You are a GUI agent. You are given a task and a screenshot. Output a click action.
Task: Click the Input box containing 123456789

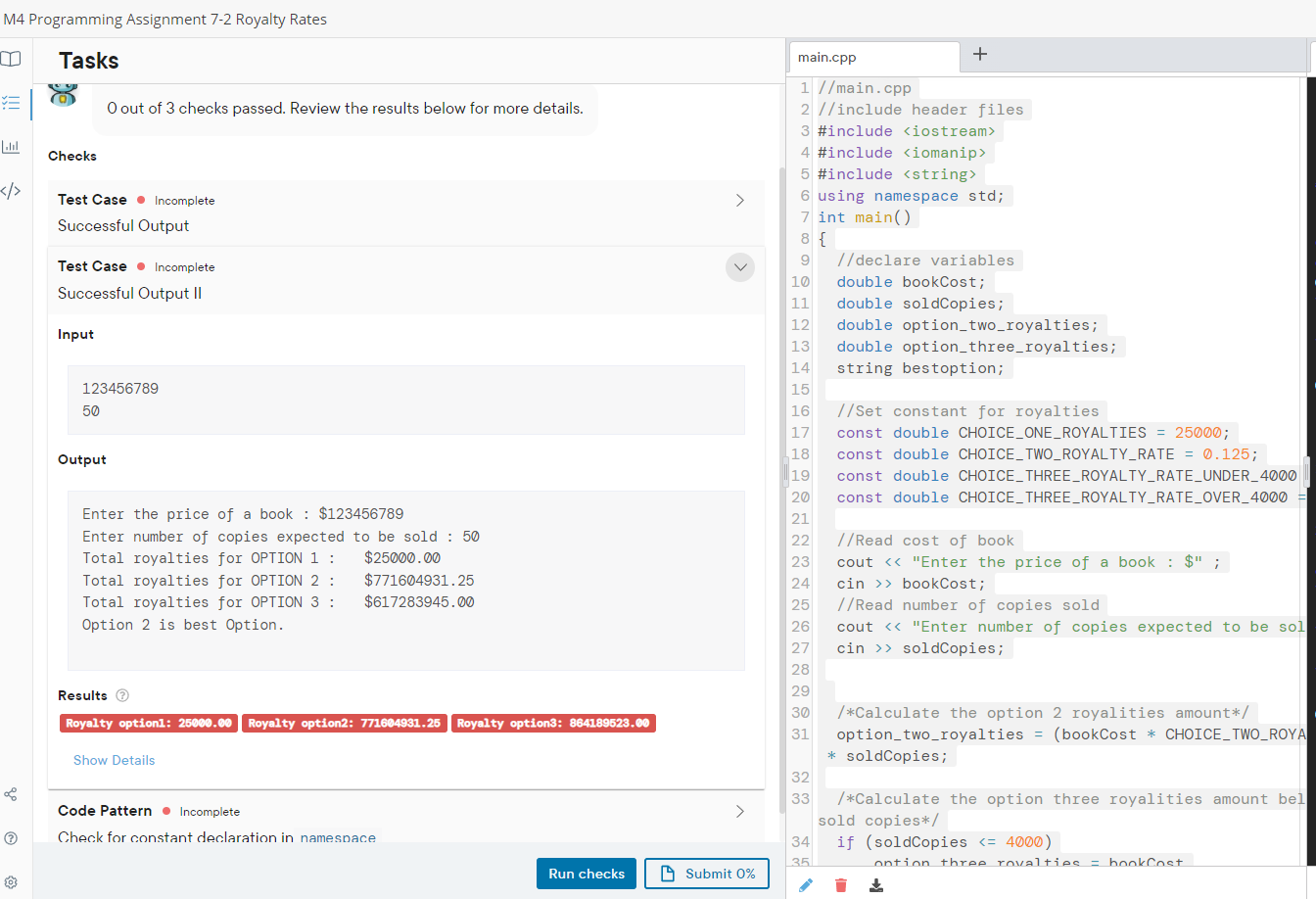406,400
